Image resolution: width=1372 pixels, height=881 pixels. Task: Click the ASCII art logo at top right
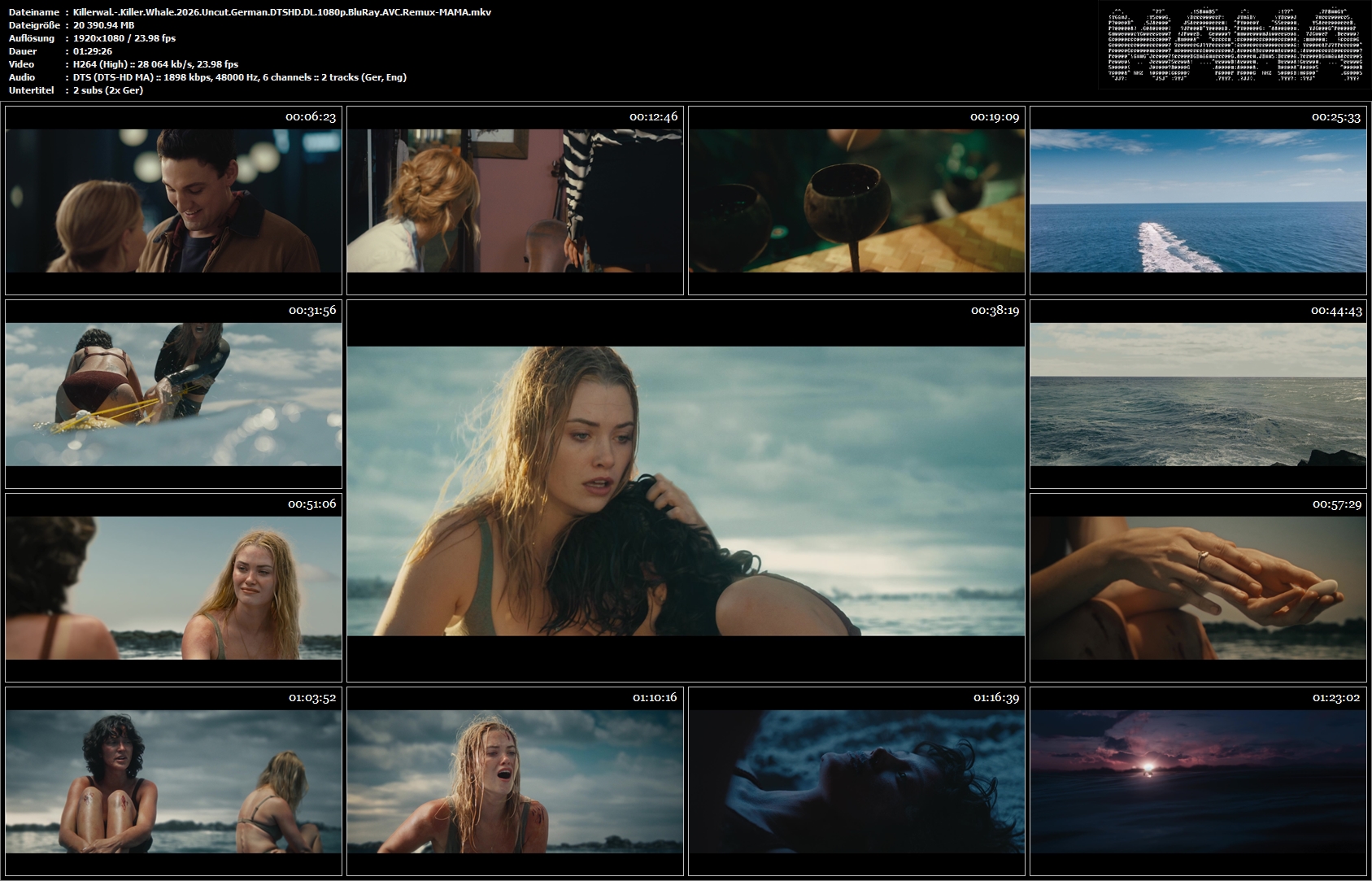click(1233, 45)
